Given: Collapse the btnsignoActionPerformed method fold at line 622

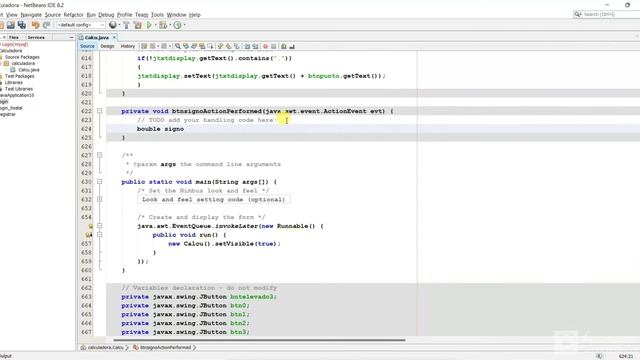Looking at the screenshot, I should [x=100, y=111].
